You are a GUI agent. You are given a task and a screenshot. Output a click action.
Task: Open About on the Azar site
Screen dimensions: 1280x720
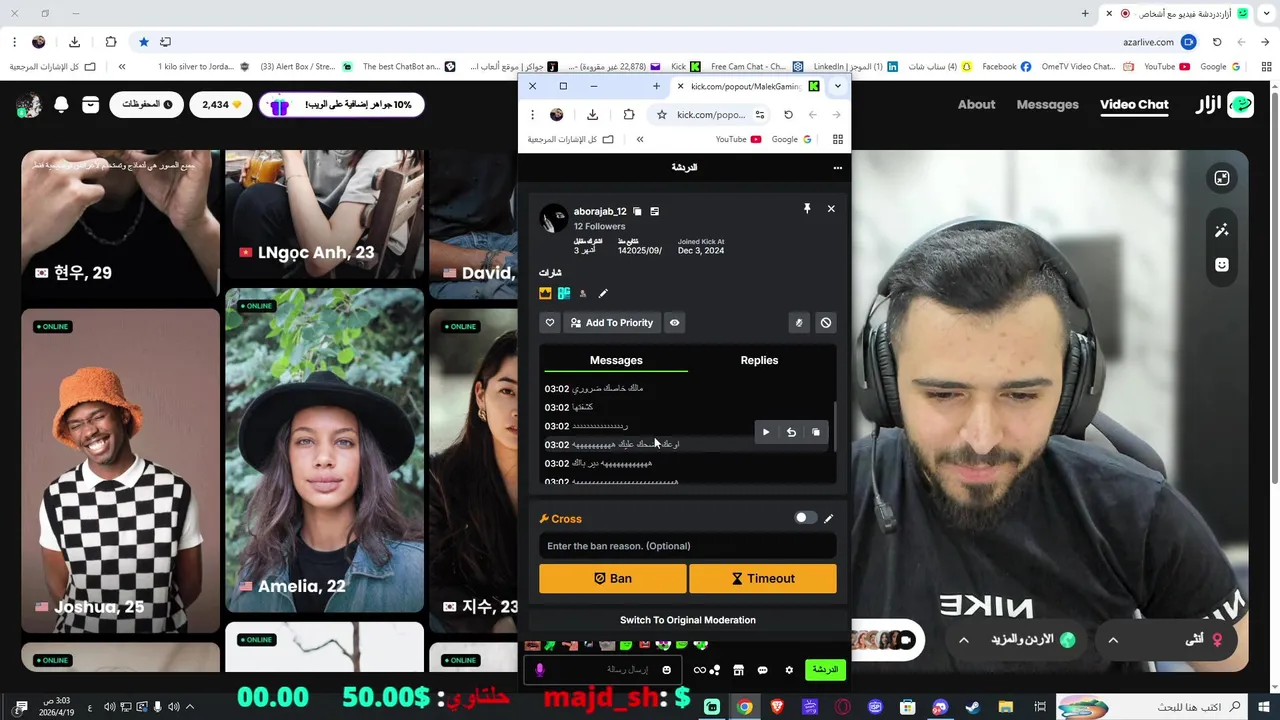976,104
